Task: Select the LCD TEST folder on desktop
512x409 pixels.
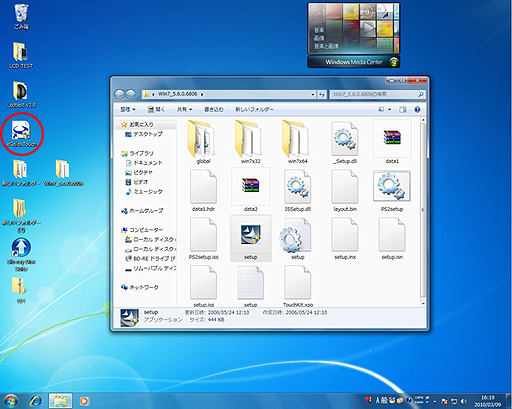Action: click(21, 55)
